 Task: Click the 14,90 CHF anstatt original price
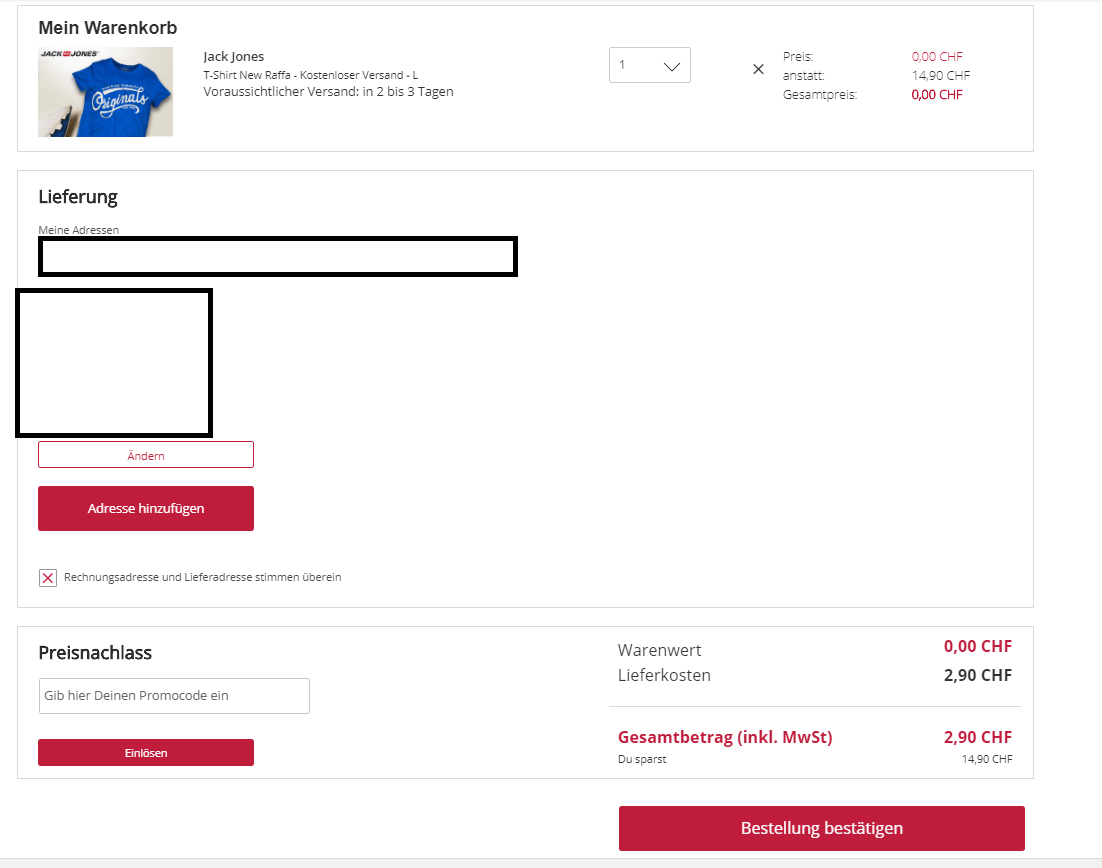(x=940, y=75)
